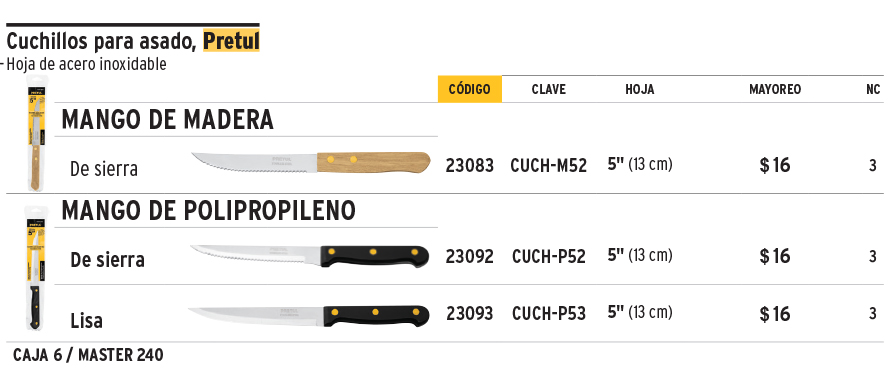Viewport: 894px width, 376px height.
Task: Click the MANGO DE MADERA heading
Action: click(x=168, y=120)
